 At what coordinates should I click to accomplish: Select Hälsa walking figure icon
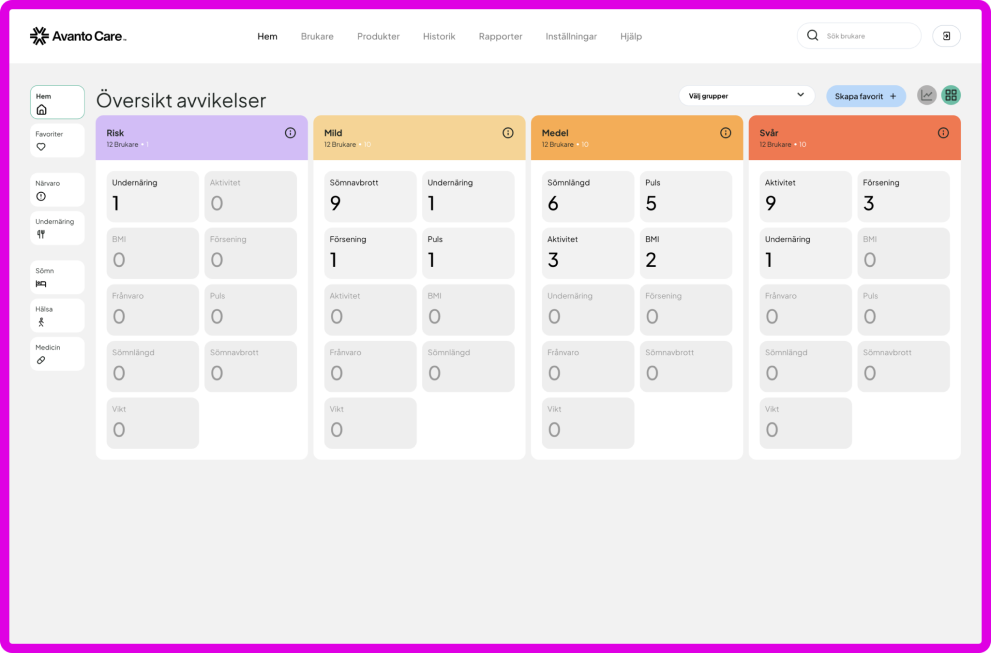41,322
